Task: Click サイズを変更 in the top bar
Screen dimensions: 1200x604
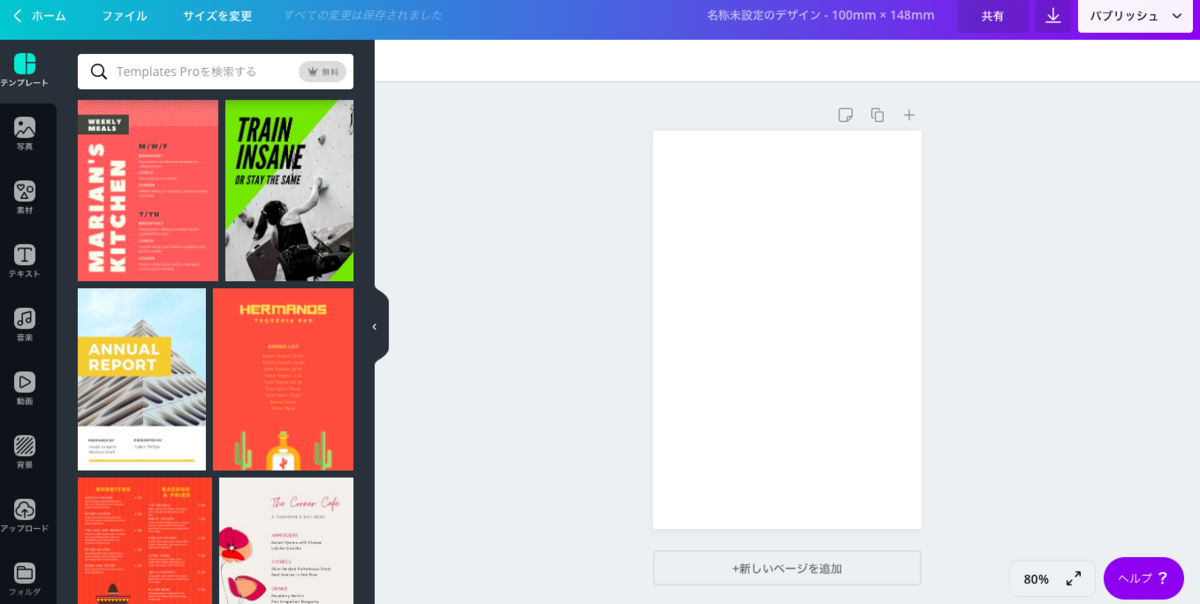Action: (218, 17)
